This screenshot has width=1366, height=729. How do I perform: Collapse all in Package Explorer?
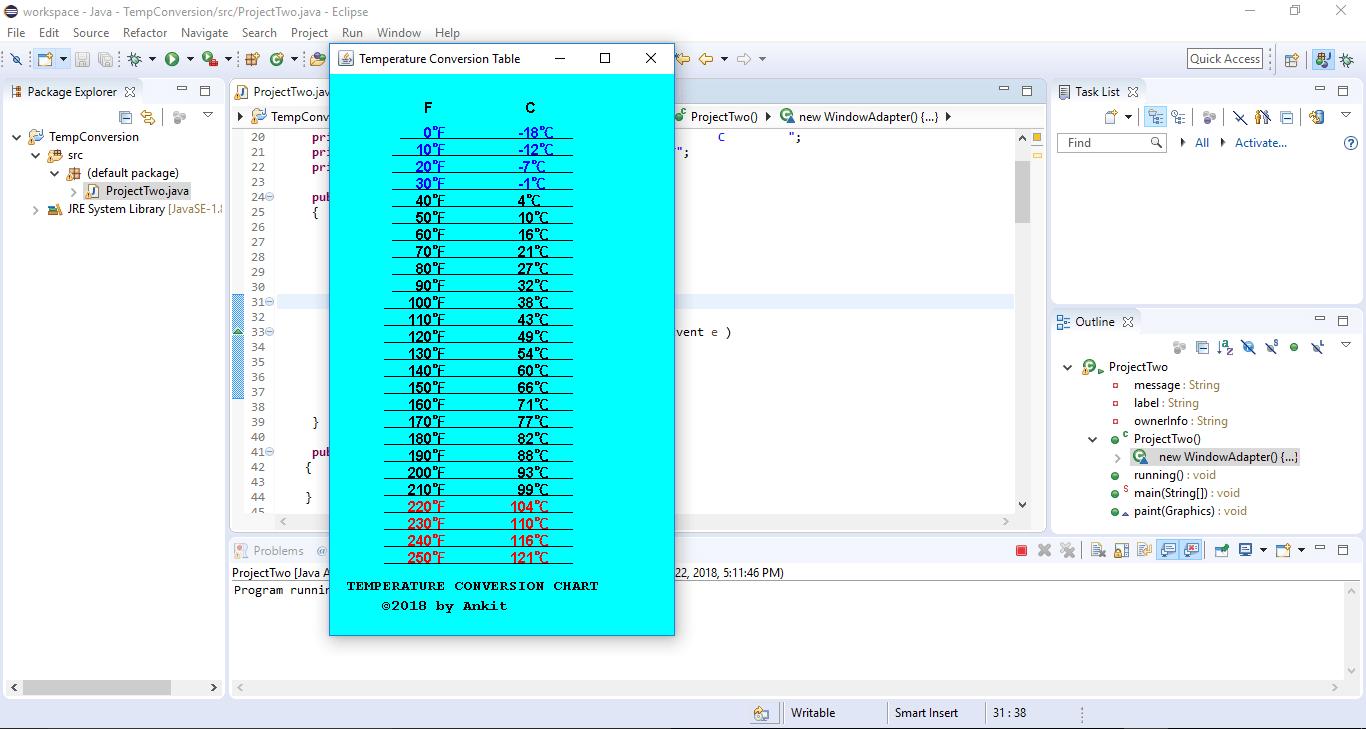pyautogui.click(x=126, y=117)
